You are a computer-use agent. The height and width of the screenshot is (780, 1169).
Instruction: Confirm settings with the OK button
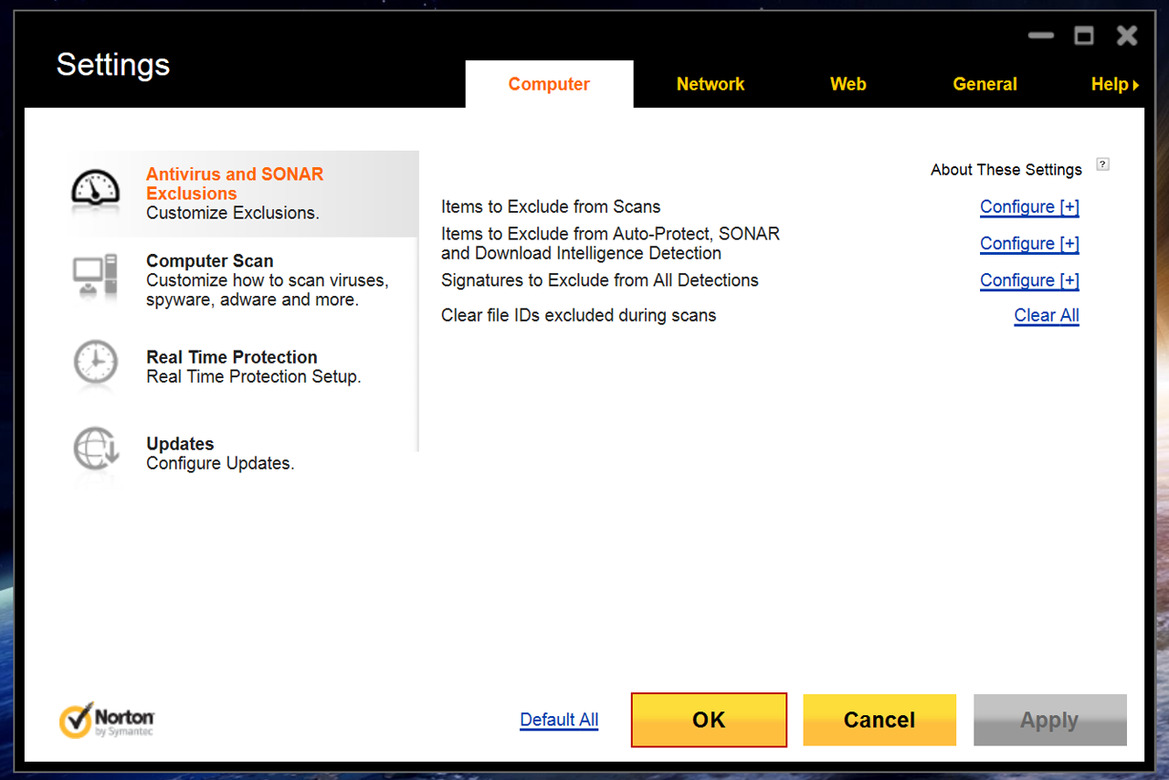pos(709,720)
